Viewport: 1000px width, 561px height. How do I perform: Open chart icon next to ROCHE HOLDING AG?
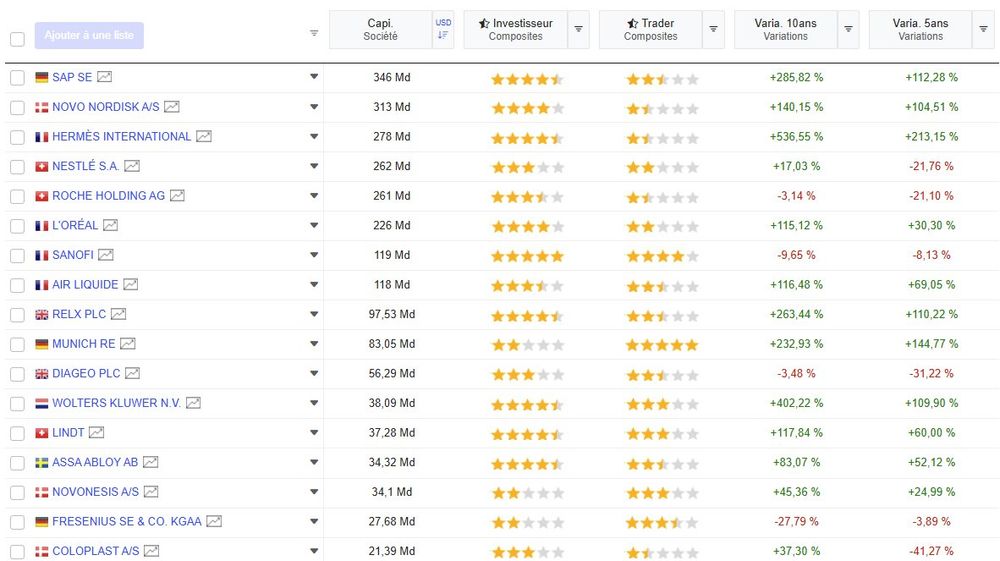[177, 196]
